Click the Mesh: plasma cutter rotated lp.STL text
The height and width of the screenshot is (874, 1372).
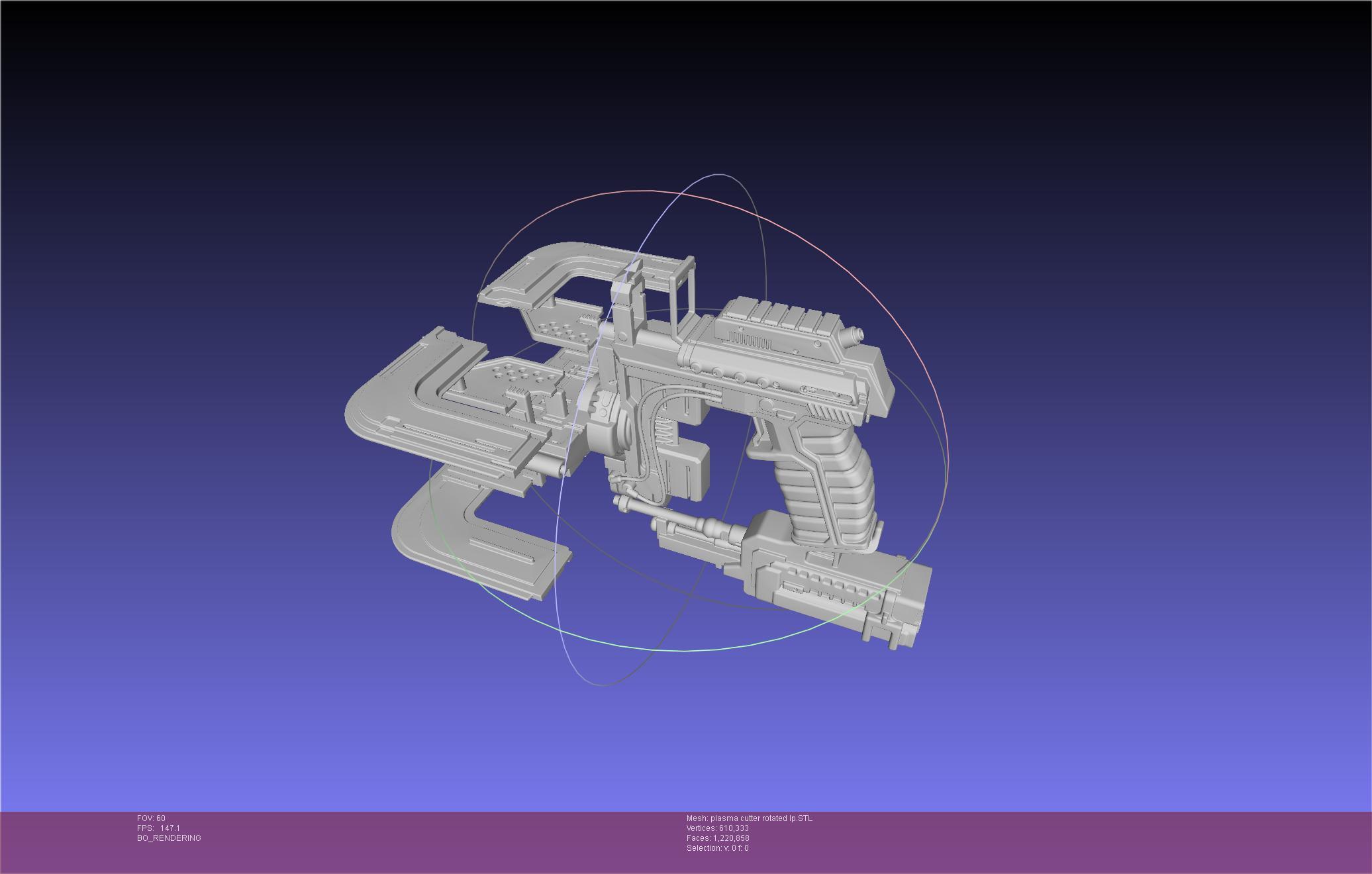pyautogui.click(x=749, y=818)
